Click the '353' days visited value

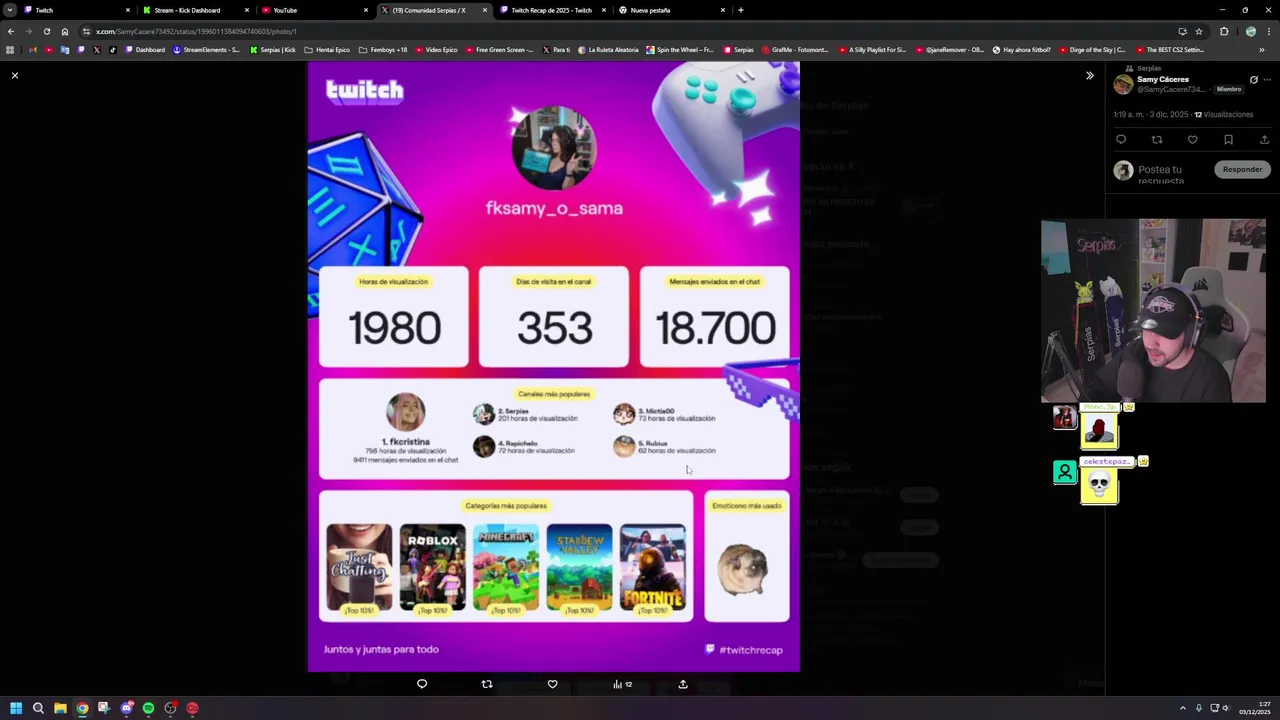pyautogui.click(x=554, y=328)
